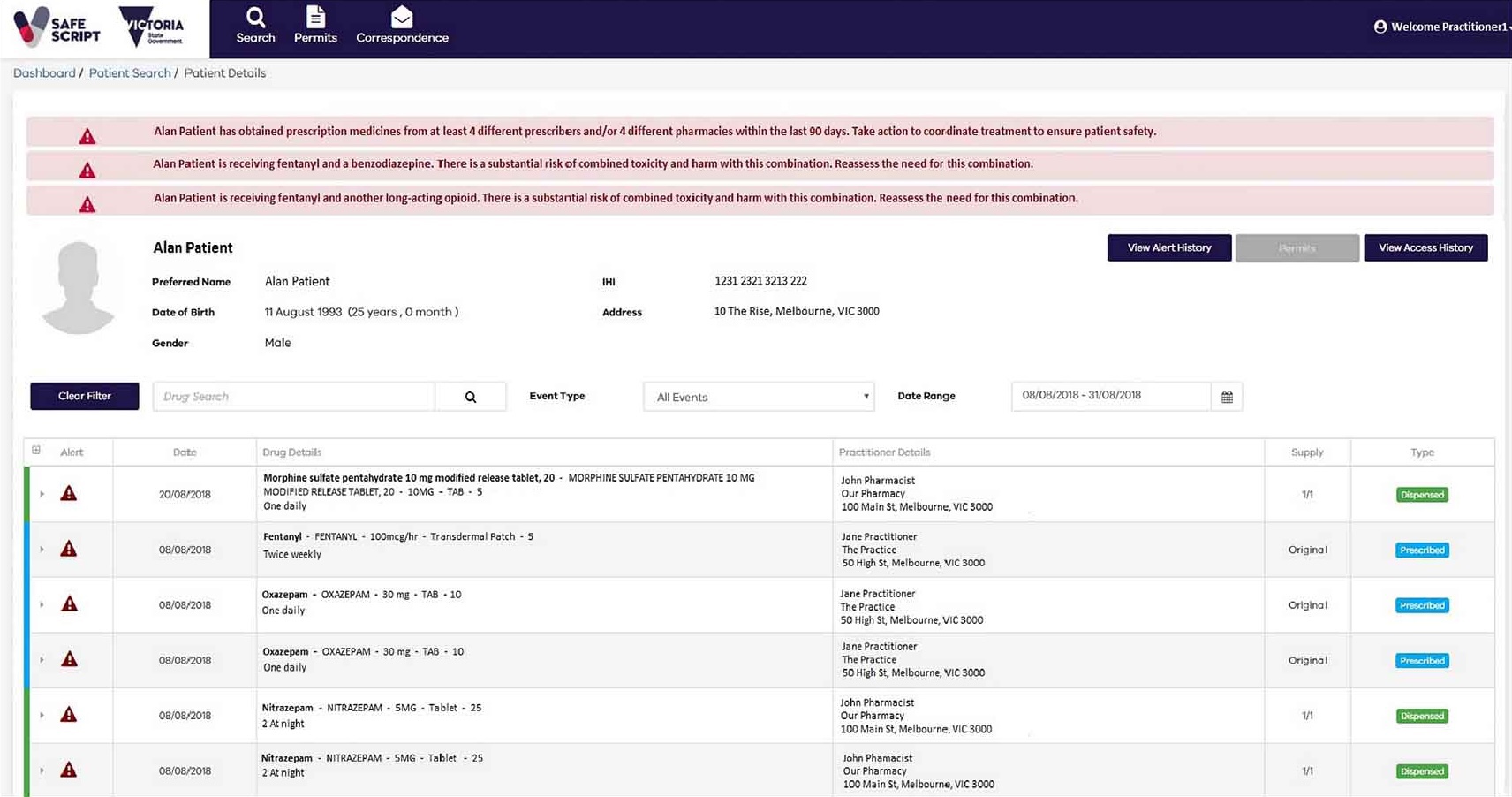1512x797 pixels.
Task: Expand the first Oxazepam 30 mg row
Action: pyautogui.click(x=42, y=605)
